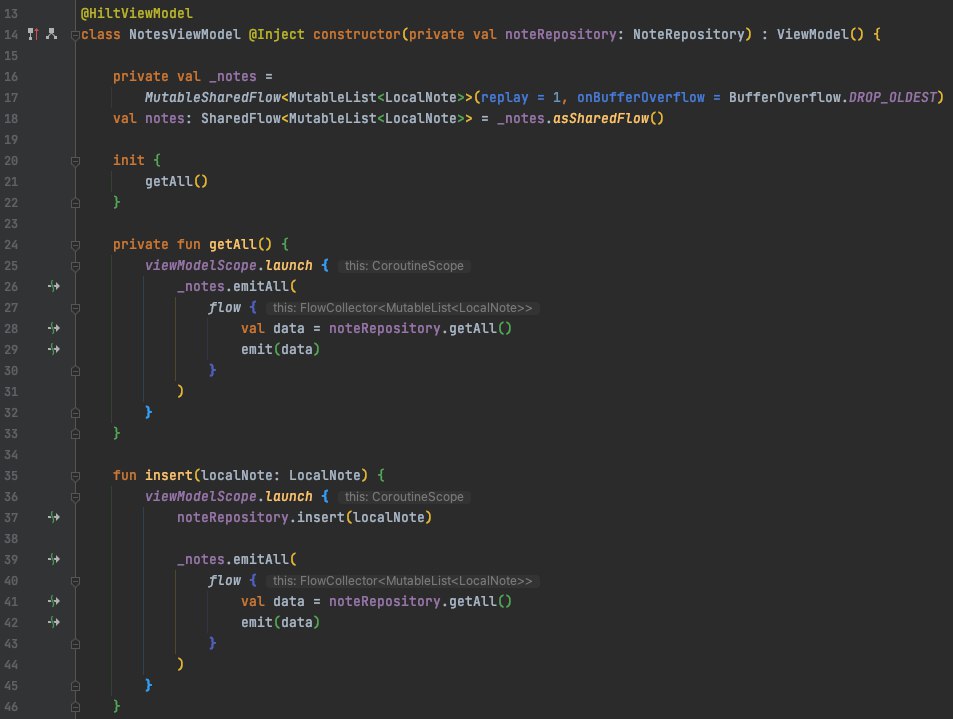Click the flow keyword on line 40
Screen dimensions: 953x719
coord(225,580)
